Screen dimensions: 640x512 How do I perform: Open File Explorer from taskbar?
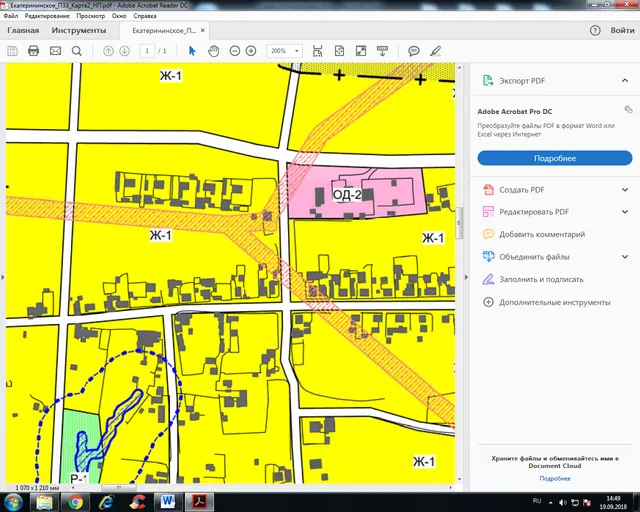[44, 502]
